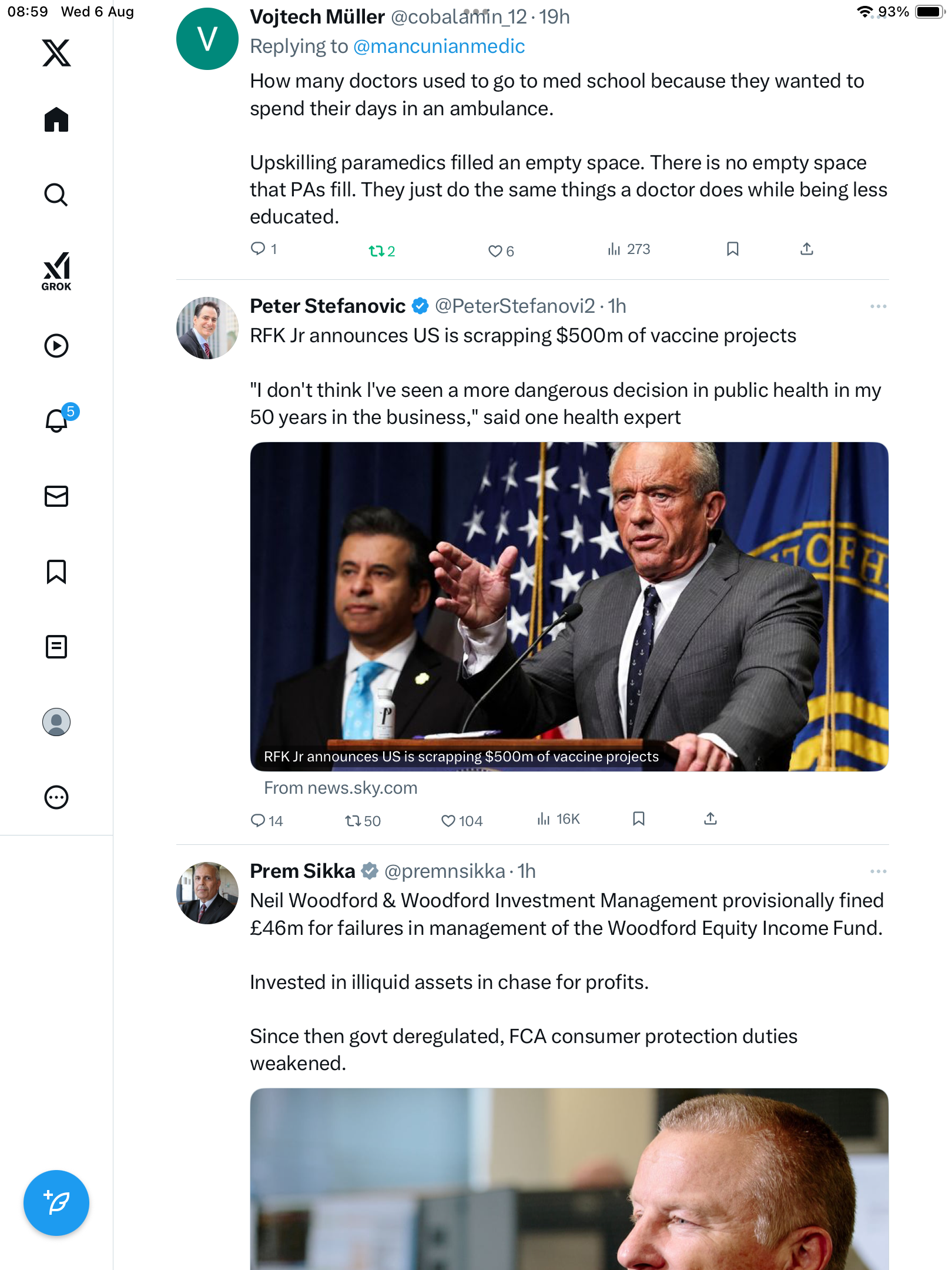
Task: Open the @mancunianmedic mention link
Action: (x=439, y=46)
